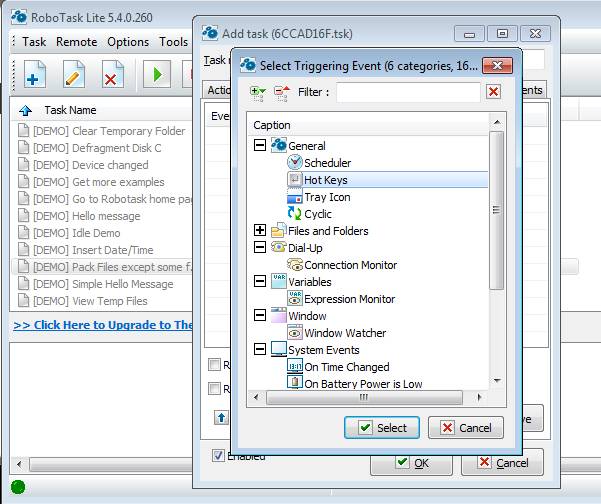The width and height of the screenshot is (601, 504).
Task: Collapse the System Events category
Action: coord(260,350)
